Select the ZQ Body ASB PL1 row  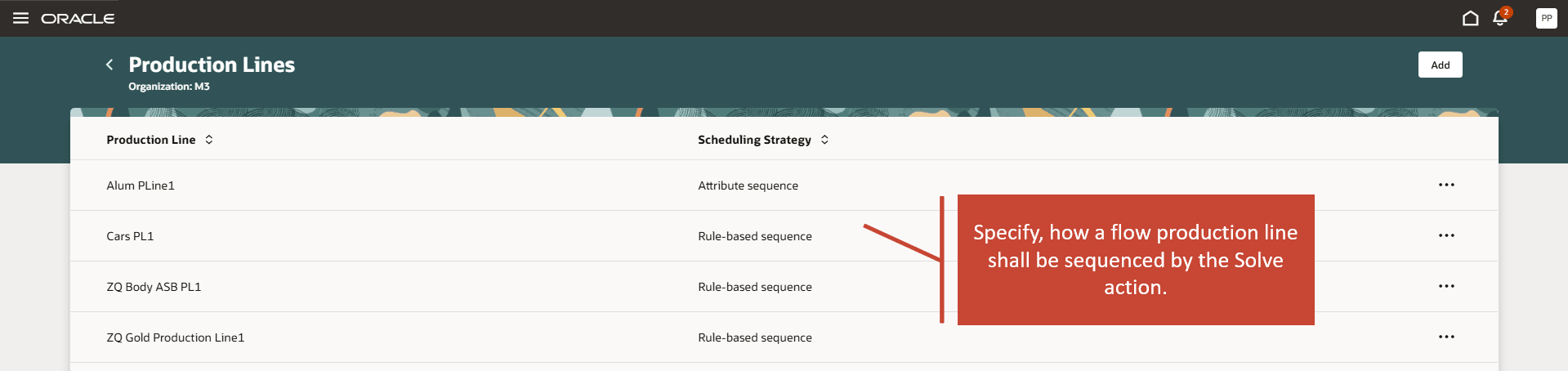[154, 287]
